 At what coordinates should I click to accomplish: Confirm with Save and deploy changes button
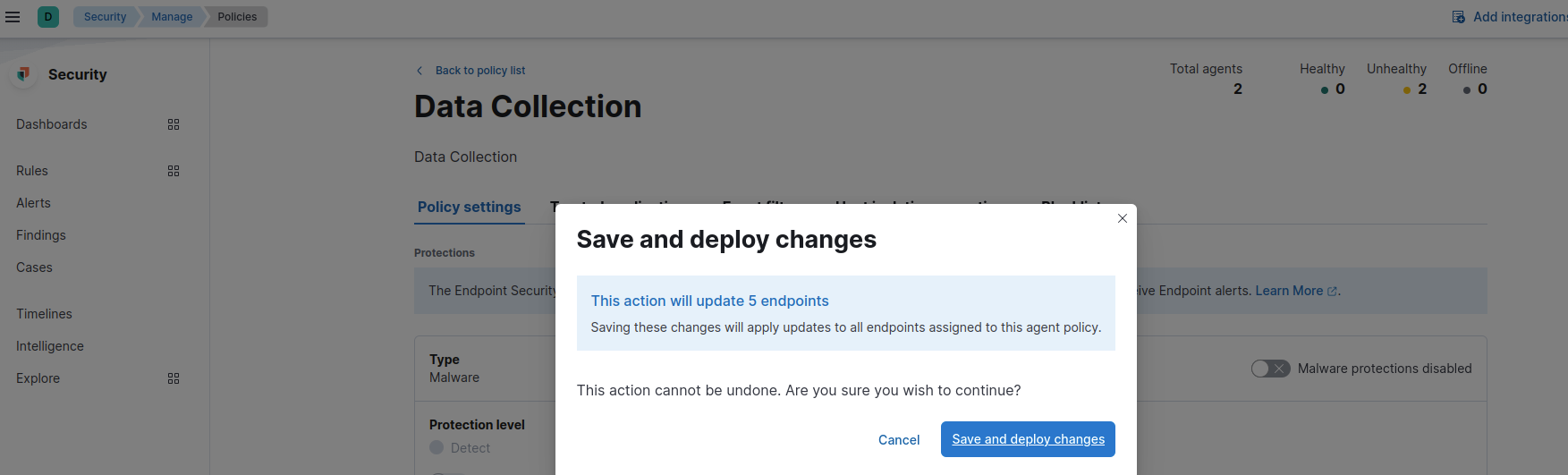[1028, 439]
